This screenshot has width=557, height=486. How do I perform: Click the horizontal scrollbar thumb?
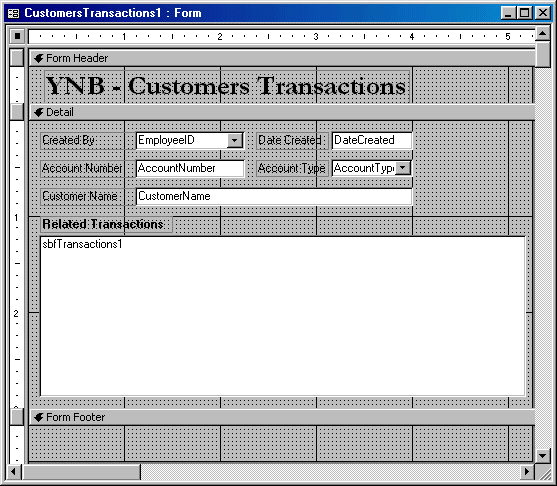[82, 472]
